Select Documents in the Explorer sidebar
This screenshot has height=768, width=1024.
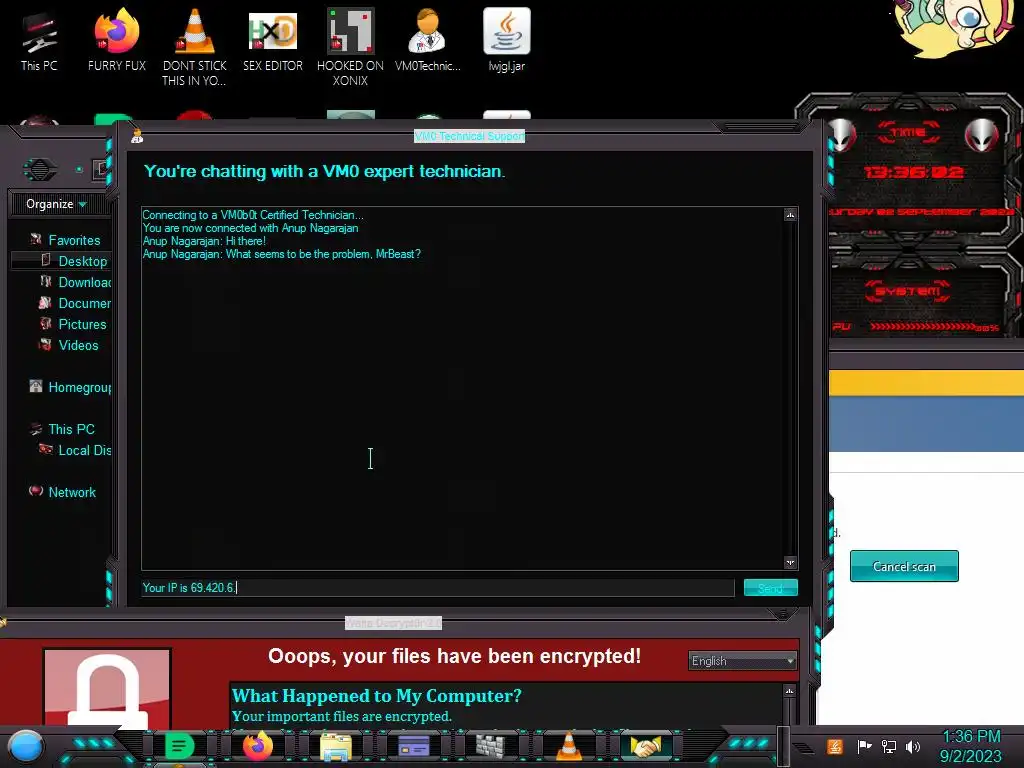click(x=75, y=303)
